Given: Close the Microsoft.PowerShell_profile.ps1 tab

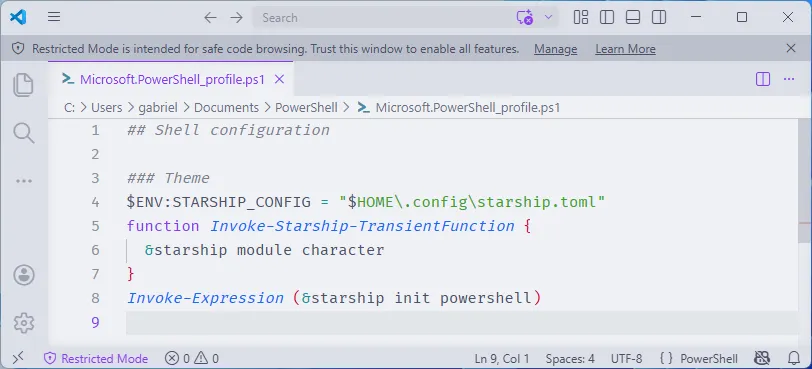Looking at the screenshot, I should point(279,79).
